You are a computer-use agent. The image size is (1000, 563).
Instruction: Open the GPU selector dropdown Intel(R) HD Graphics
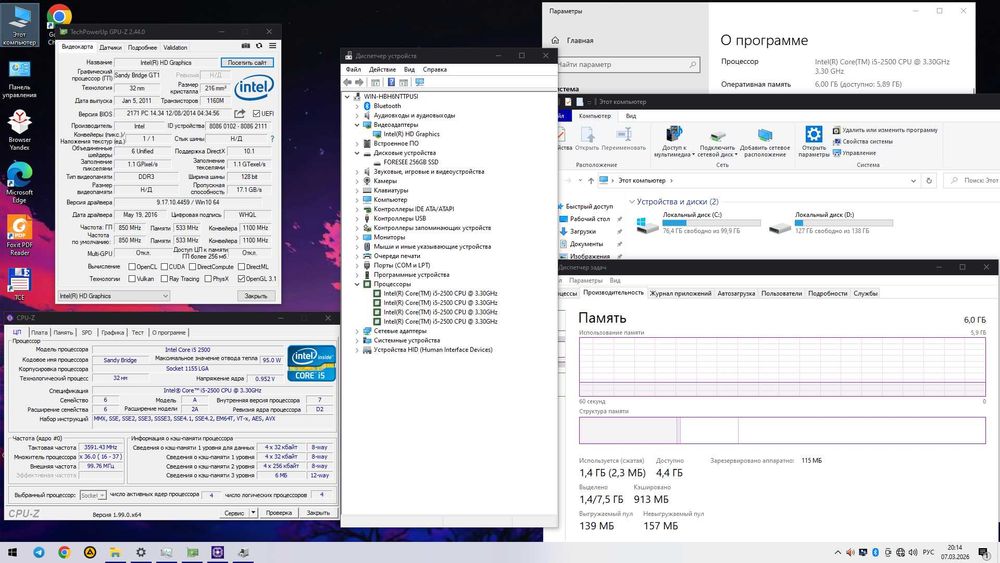click(x=114, y=296)
